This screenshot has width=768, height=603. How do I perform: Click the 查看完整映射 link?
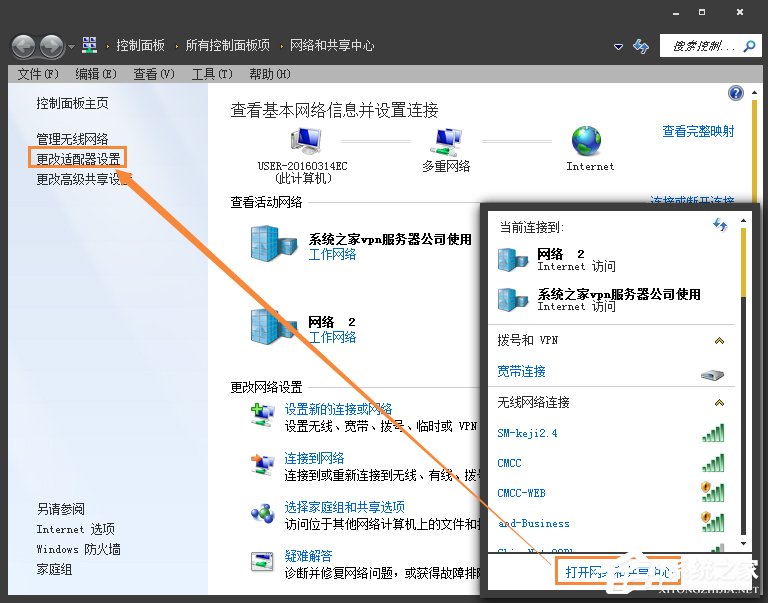pos(697,131)
